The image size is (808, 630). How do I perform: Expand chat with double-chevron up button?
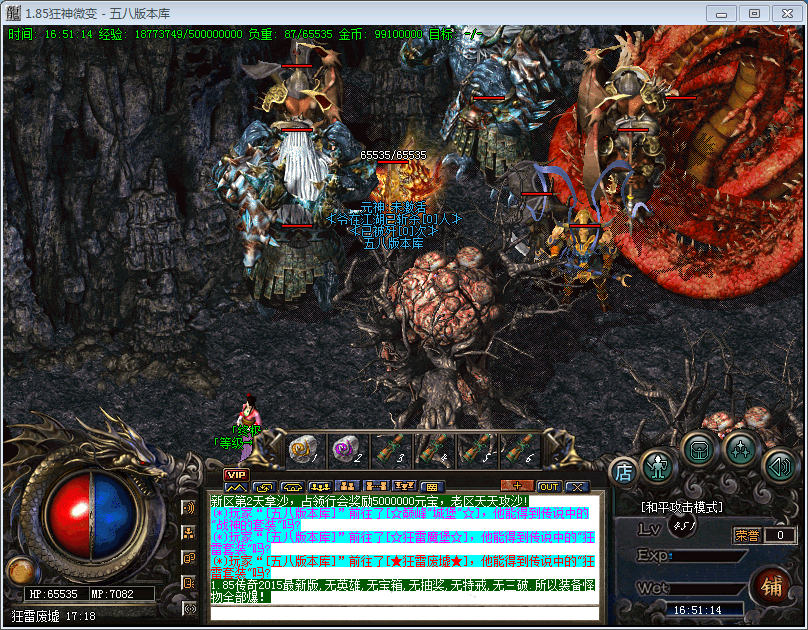point(236,487)
